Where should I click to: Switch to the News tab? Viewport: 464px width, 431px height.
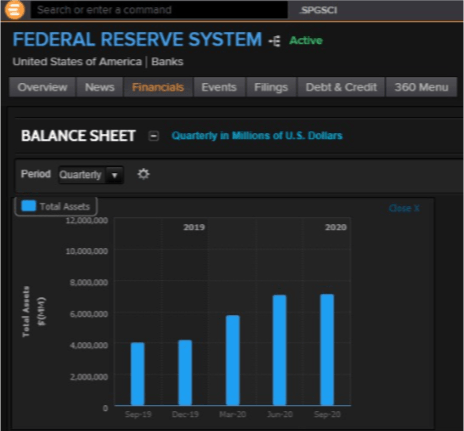(x=100, y=87)
